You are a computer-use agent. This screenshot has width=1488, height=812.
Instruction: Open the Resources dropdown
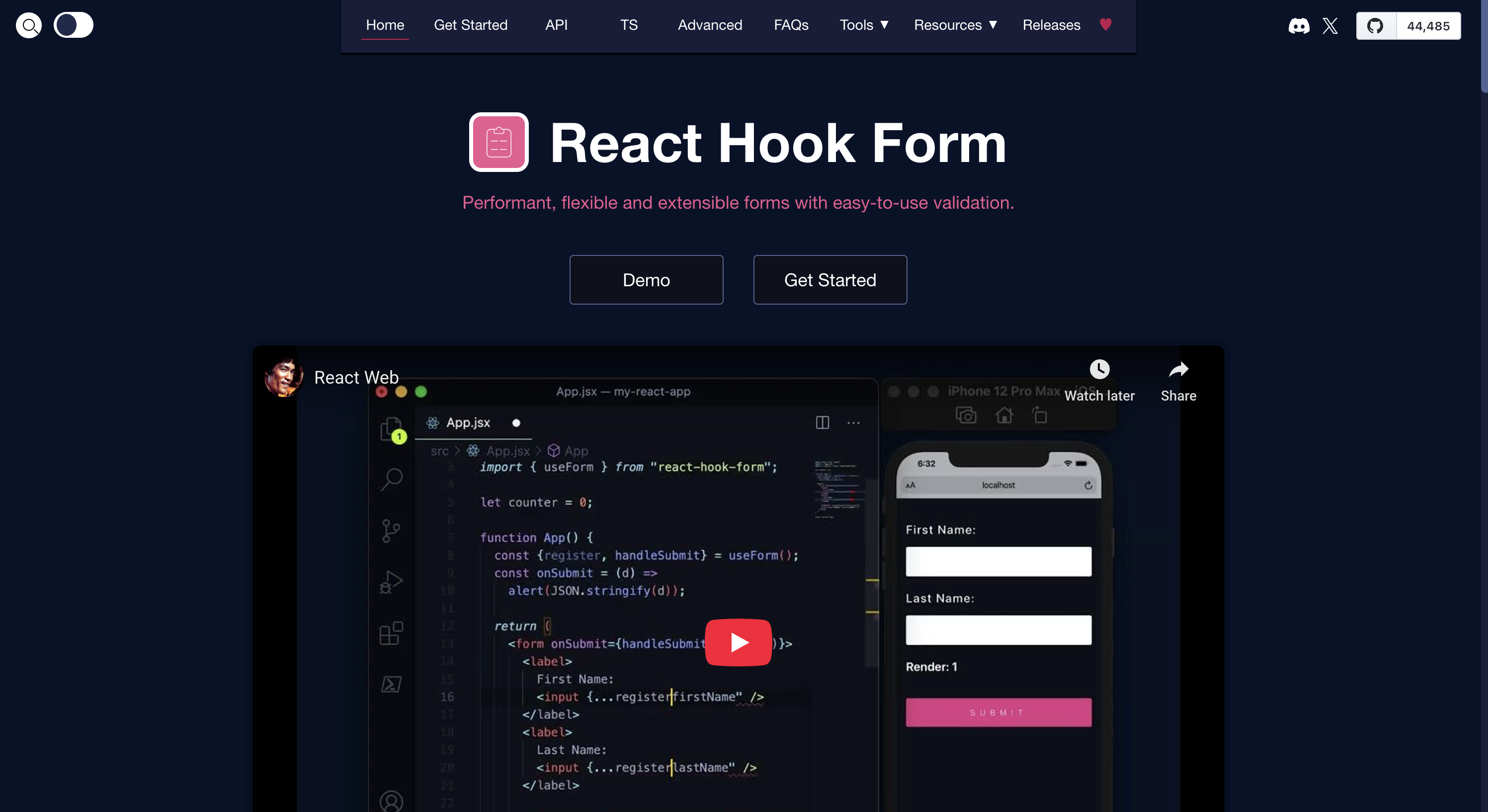pyautogui.click(x=955, y=25)
